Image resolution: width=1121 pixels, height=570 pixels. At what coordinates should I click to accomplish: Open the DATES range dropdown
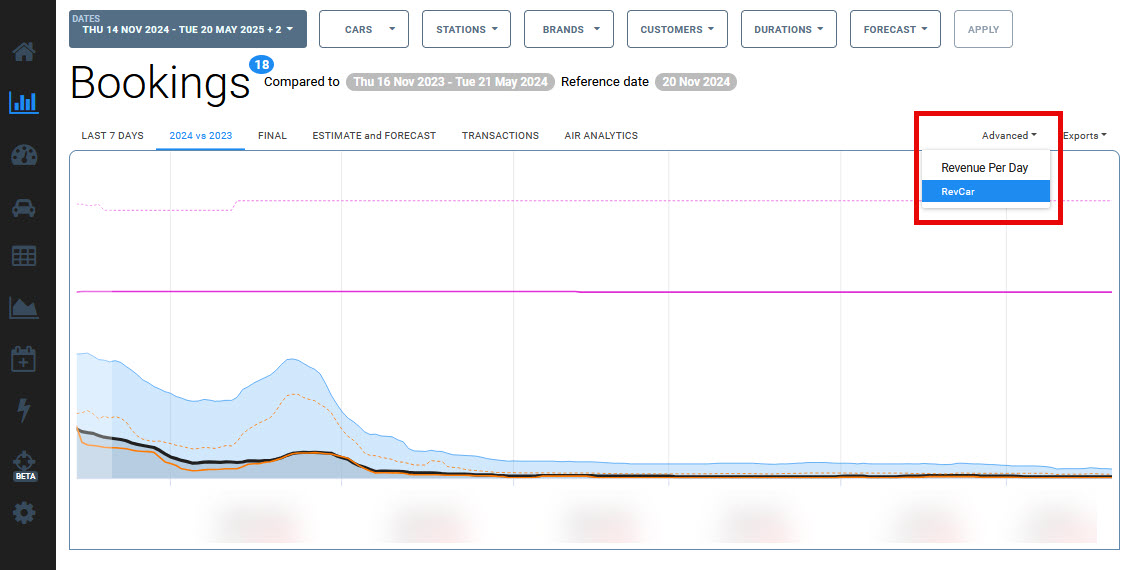(188, 29)
